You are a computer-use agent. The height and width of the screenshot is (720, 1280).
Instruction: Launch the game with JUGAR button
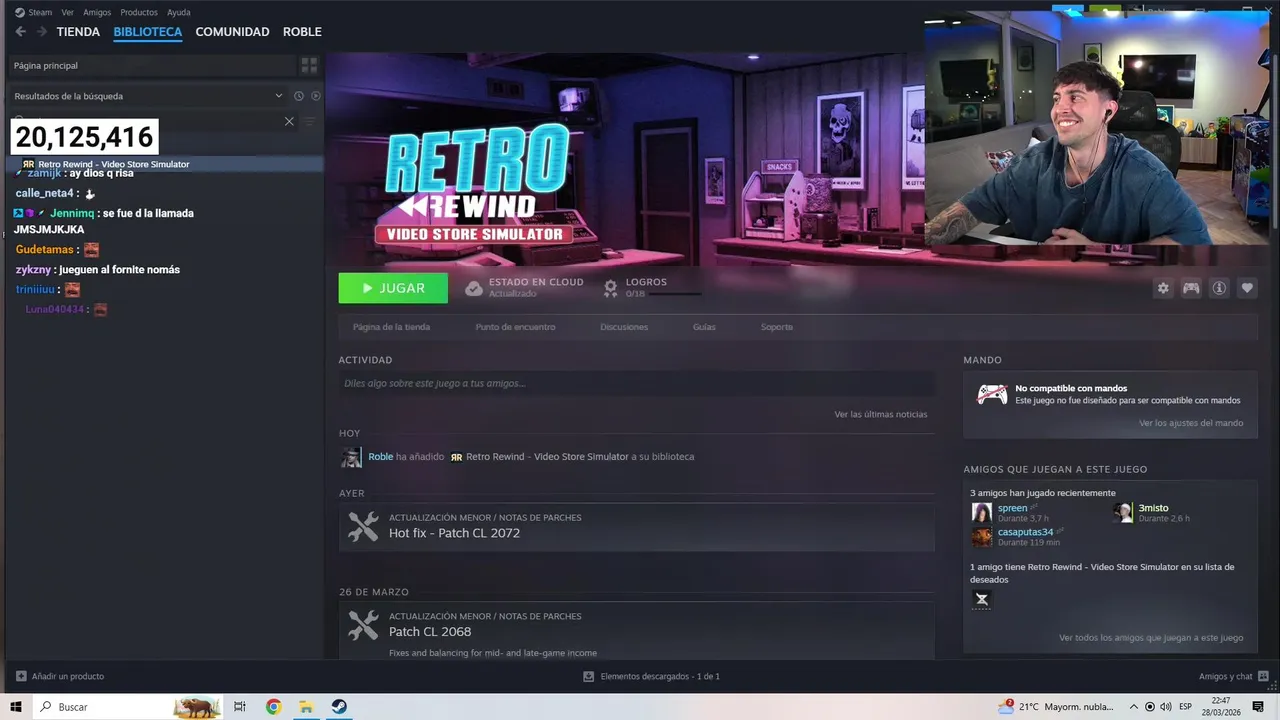click(393, 288)
